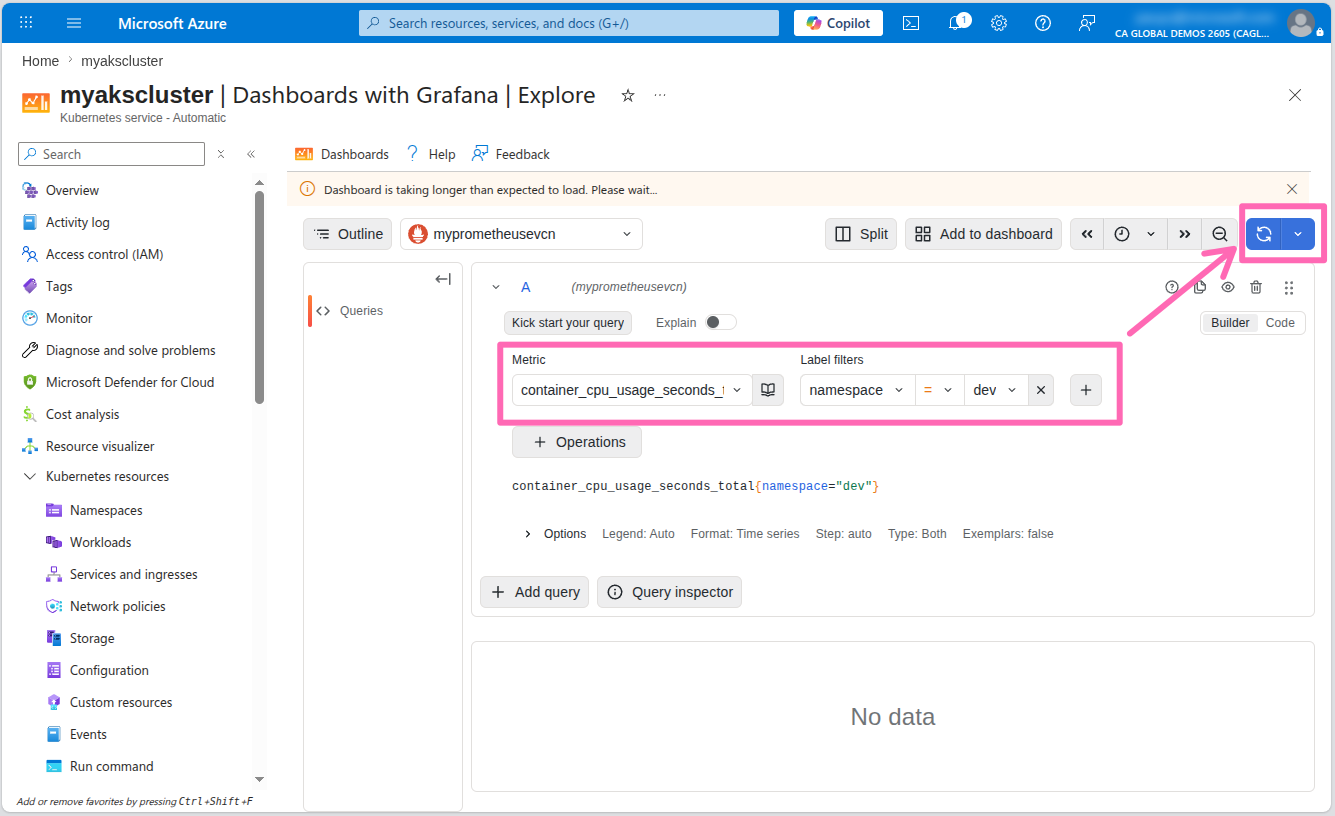
Task: Open query A help icon
Action: pos(1172,287)
